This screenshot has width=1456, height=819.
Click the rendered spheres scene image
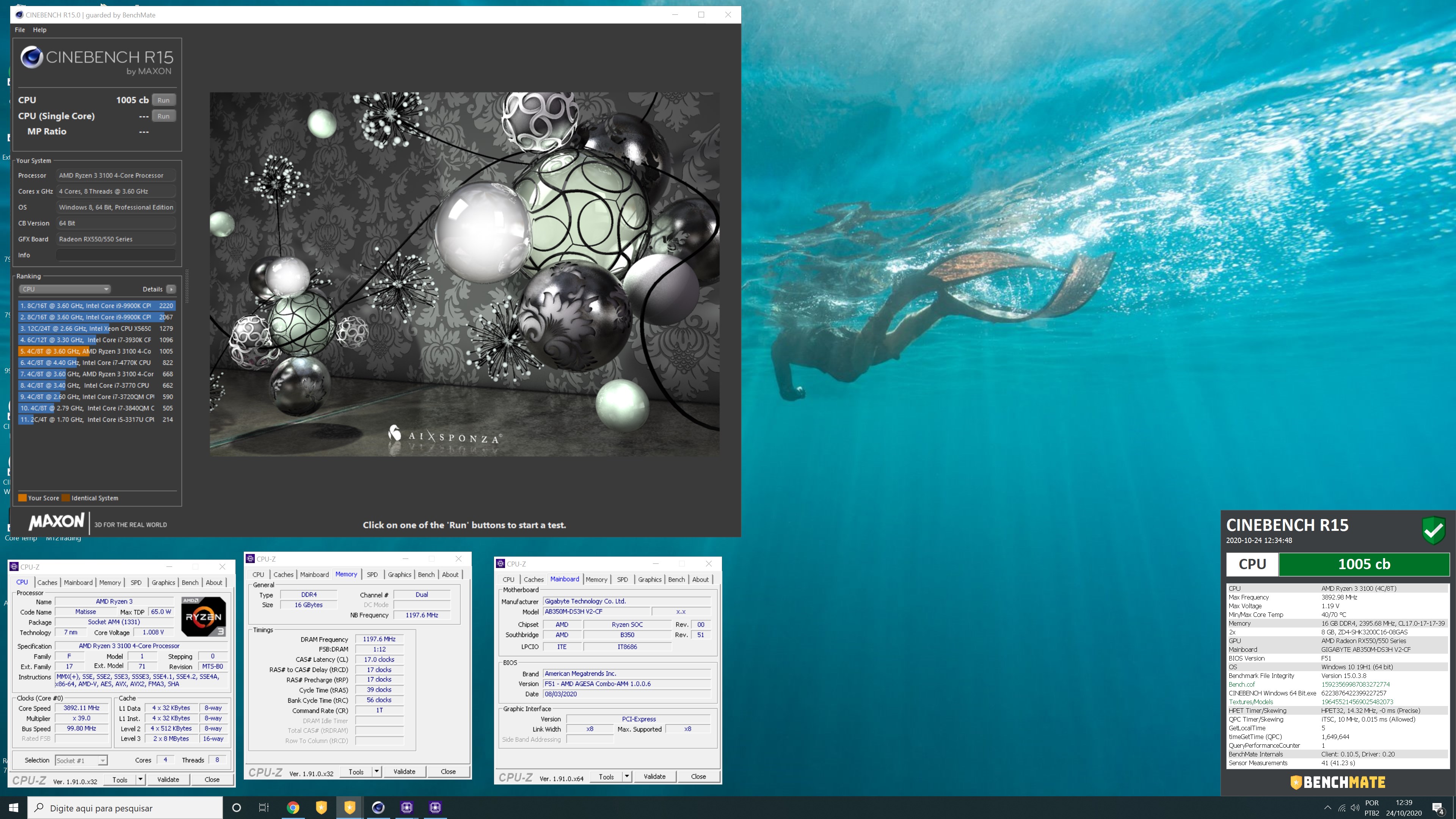click(x=464, y=274)
